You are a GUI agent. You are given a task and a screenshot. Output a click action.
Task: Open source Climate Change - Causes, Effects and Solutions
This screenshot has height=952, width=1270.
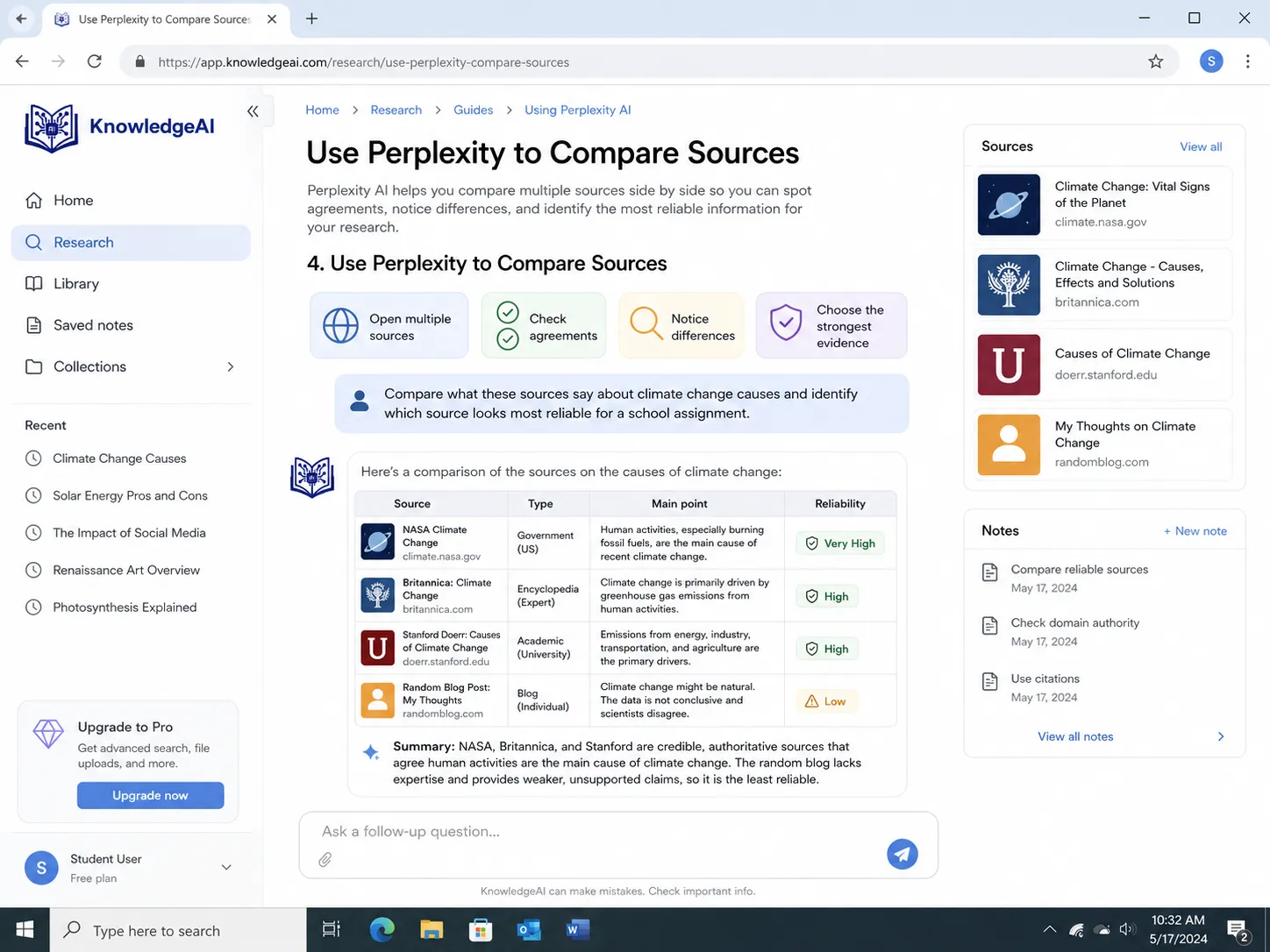(1104, 285)
